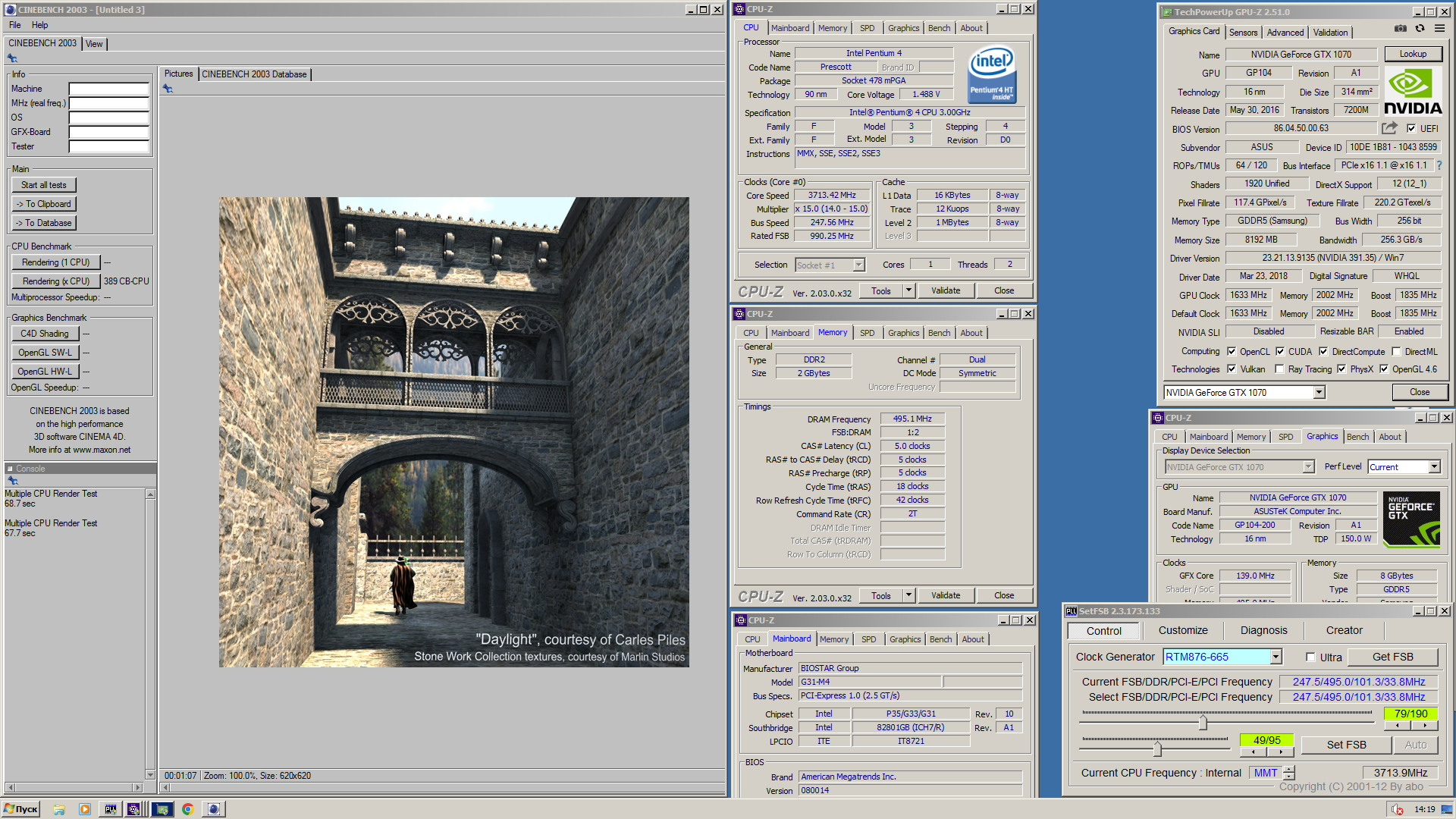This screenshot has width=1456, height=819.
Task: Open the Socket #1 selection dropdown
Action: 858,265
